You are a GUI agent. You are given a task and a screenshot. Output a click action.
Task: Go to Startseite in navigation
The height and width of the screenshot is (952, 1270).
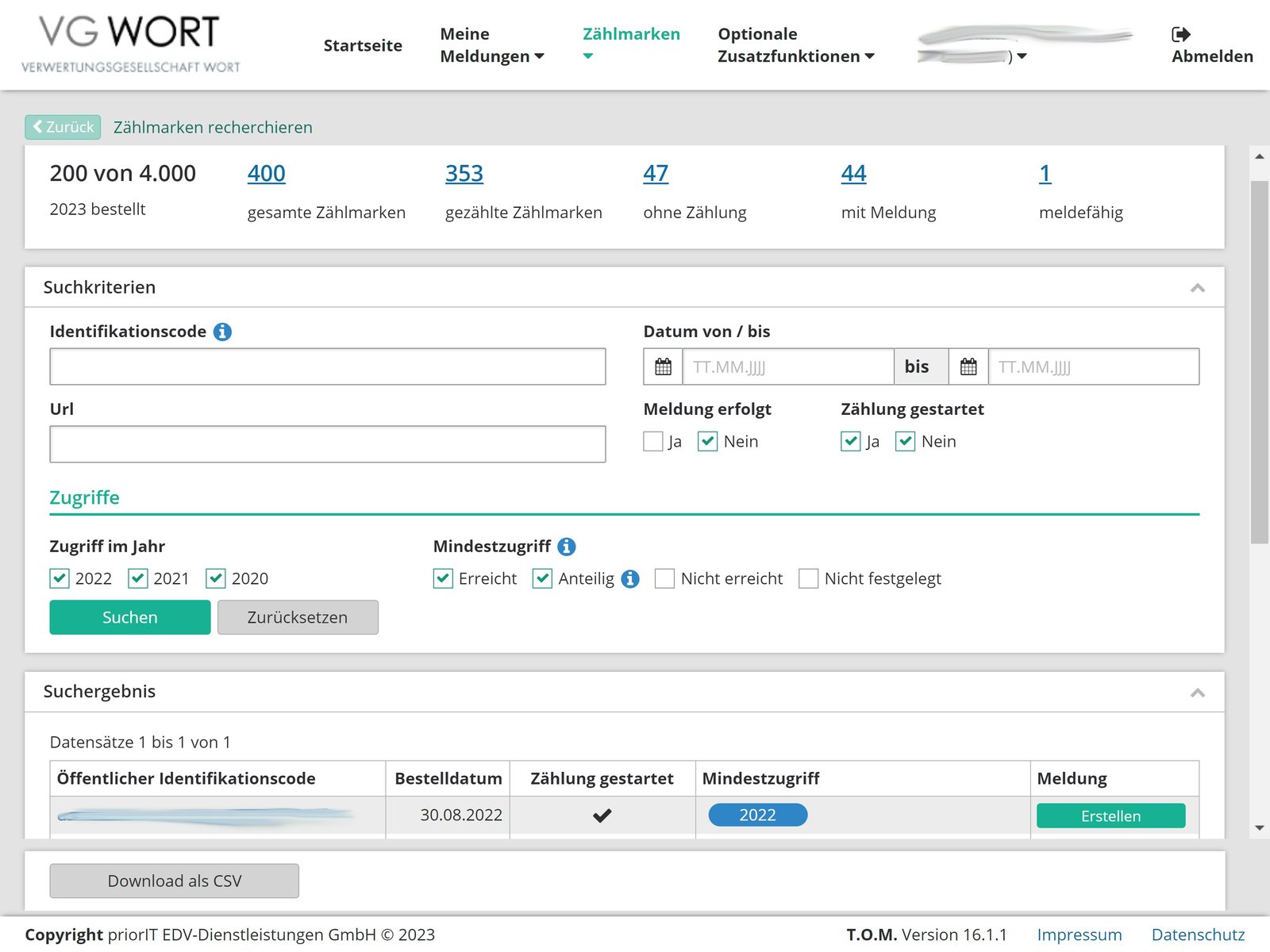point(363,45)
